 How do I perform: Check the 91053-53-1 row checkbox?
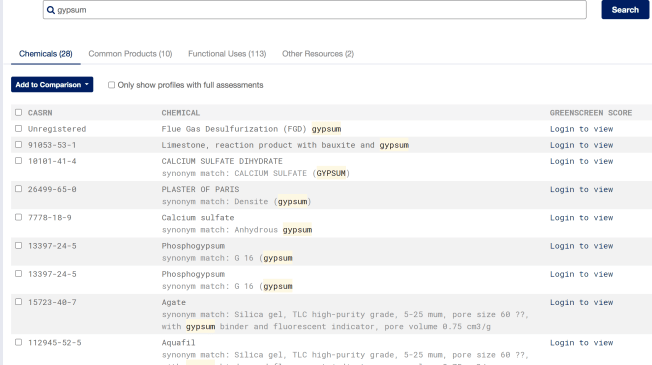coord(18,144)
